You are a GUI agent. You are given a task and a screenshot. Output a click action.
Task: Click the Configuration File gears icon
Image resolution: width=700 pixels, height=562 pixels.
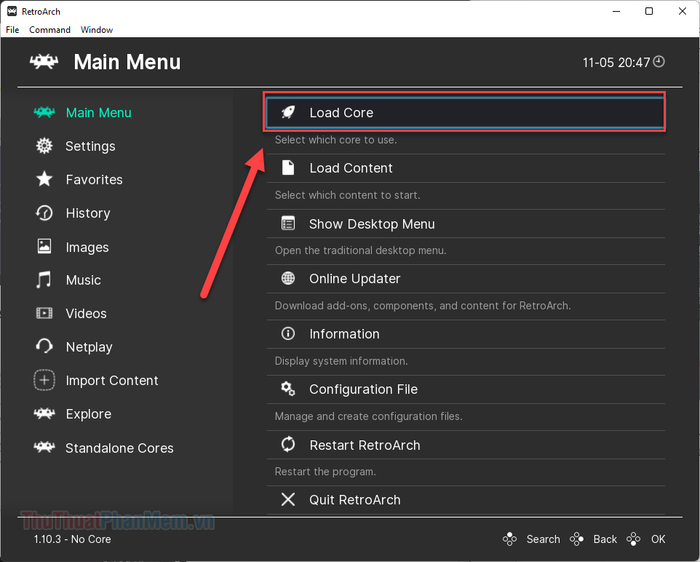pos(288,389)
